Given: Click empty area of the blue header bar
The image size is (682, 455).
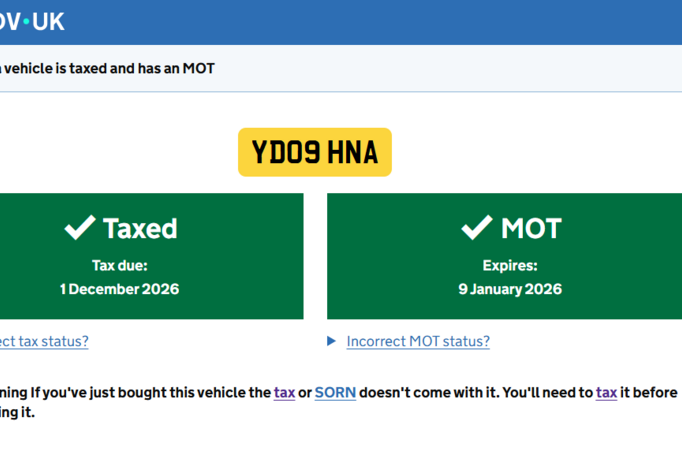Looking at the screenshot, I should (x=400, y=21).
